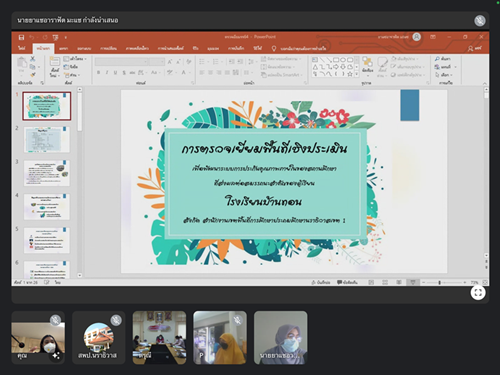Image resolution: width=500 pixels, height=375 pixels.
Task: Toggle Underline formatting
Action: coord(115,72)
